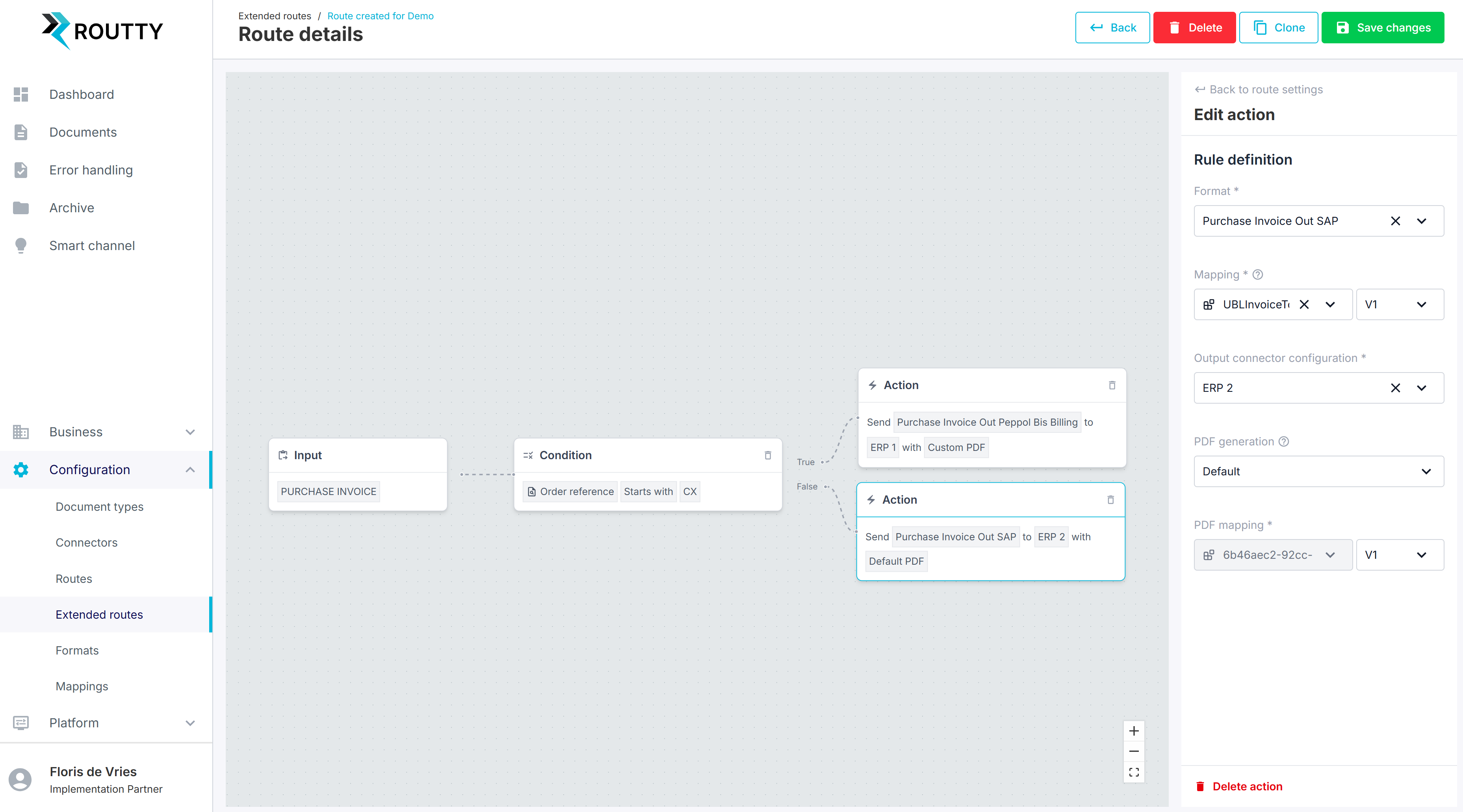Screen dimensions: 1463x812
Task: Go to Connectors in the sidebar
Action: pos(86,542)
